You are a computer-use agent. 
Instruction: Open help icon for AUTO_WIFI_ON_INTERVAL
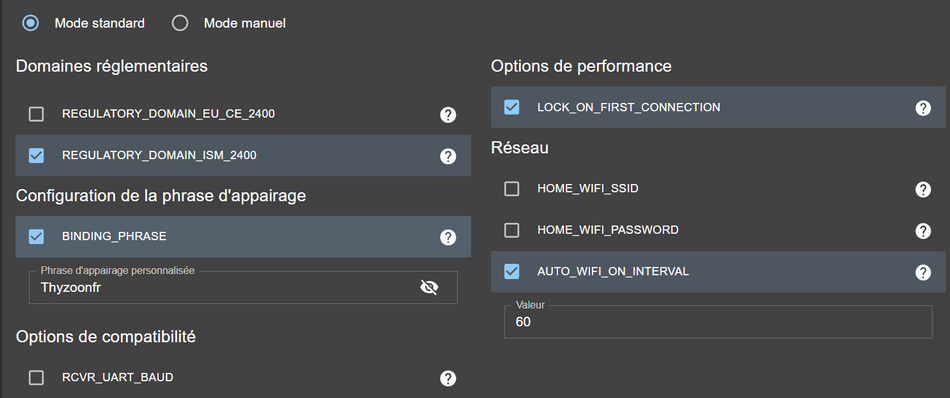click(x=923, y=273)
